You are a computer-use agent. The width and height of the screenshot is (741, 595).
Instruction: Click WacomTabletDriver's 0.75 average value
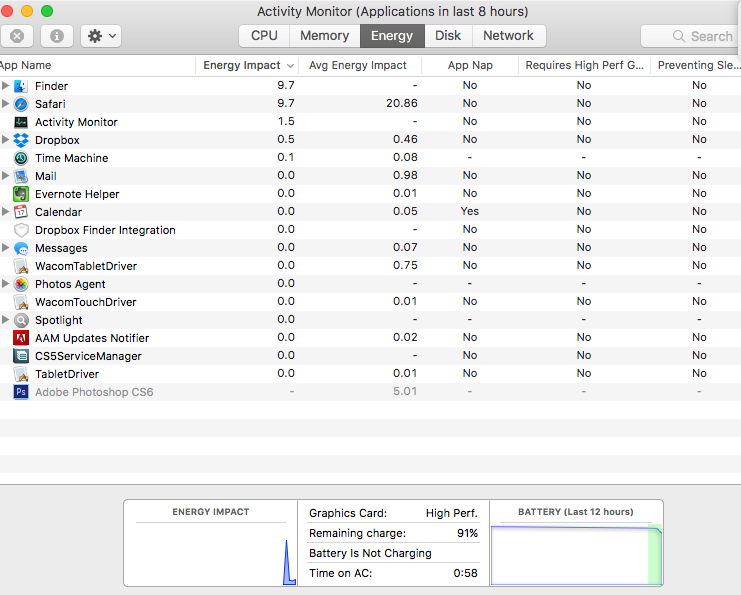(x=405, y=265)
